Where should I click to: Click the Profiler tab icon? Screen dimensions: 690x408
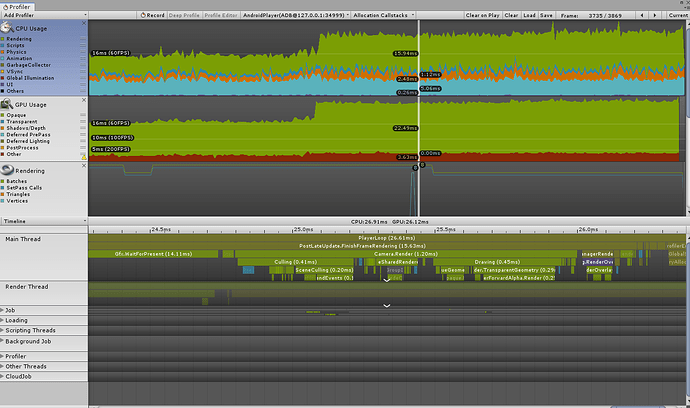(x=5, y=7)
